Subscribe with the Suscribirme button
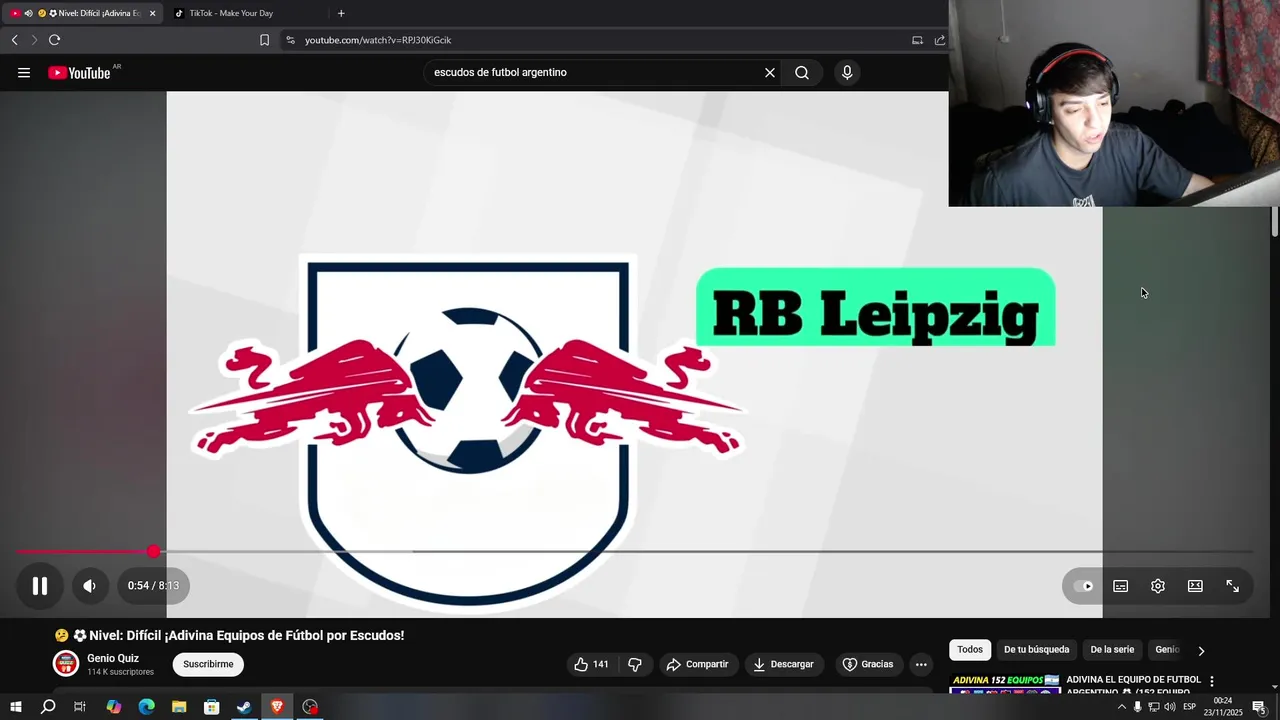 (208, 664)
